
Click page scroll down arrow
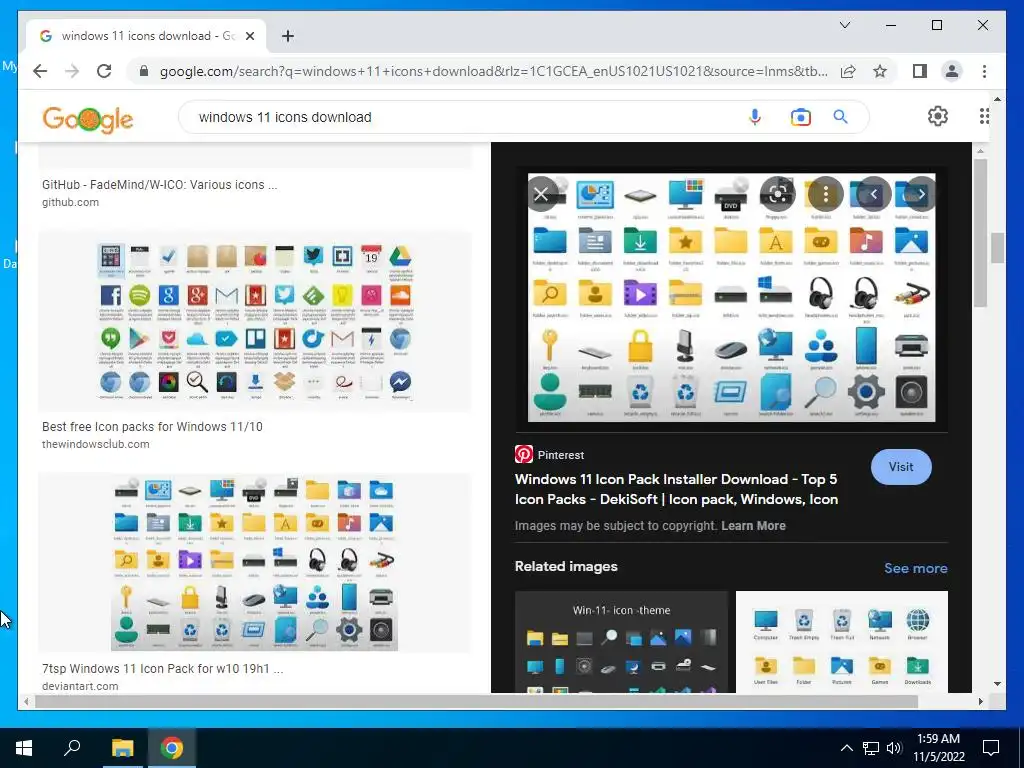997,684
